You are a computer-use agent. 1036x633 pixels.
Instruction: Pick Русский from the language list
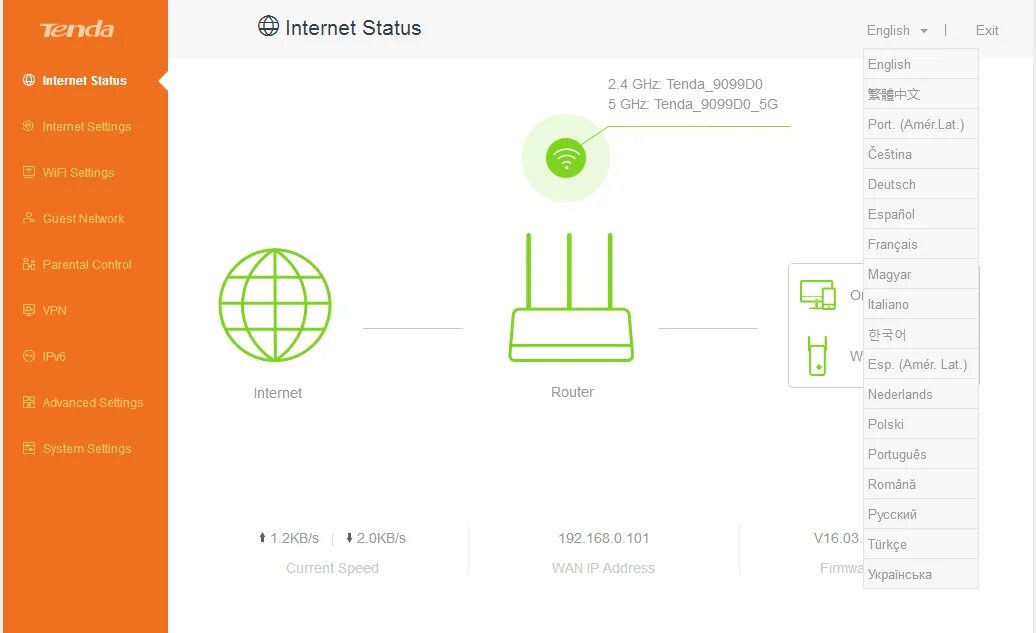point(893,515)
